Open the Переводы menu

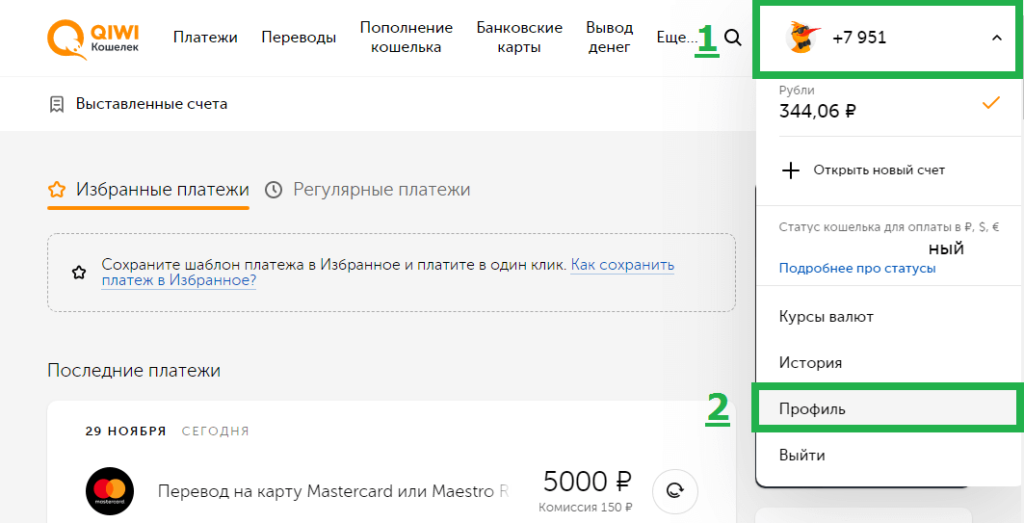pyautogui.click(x=298, y=38)
